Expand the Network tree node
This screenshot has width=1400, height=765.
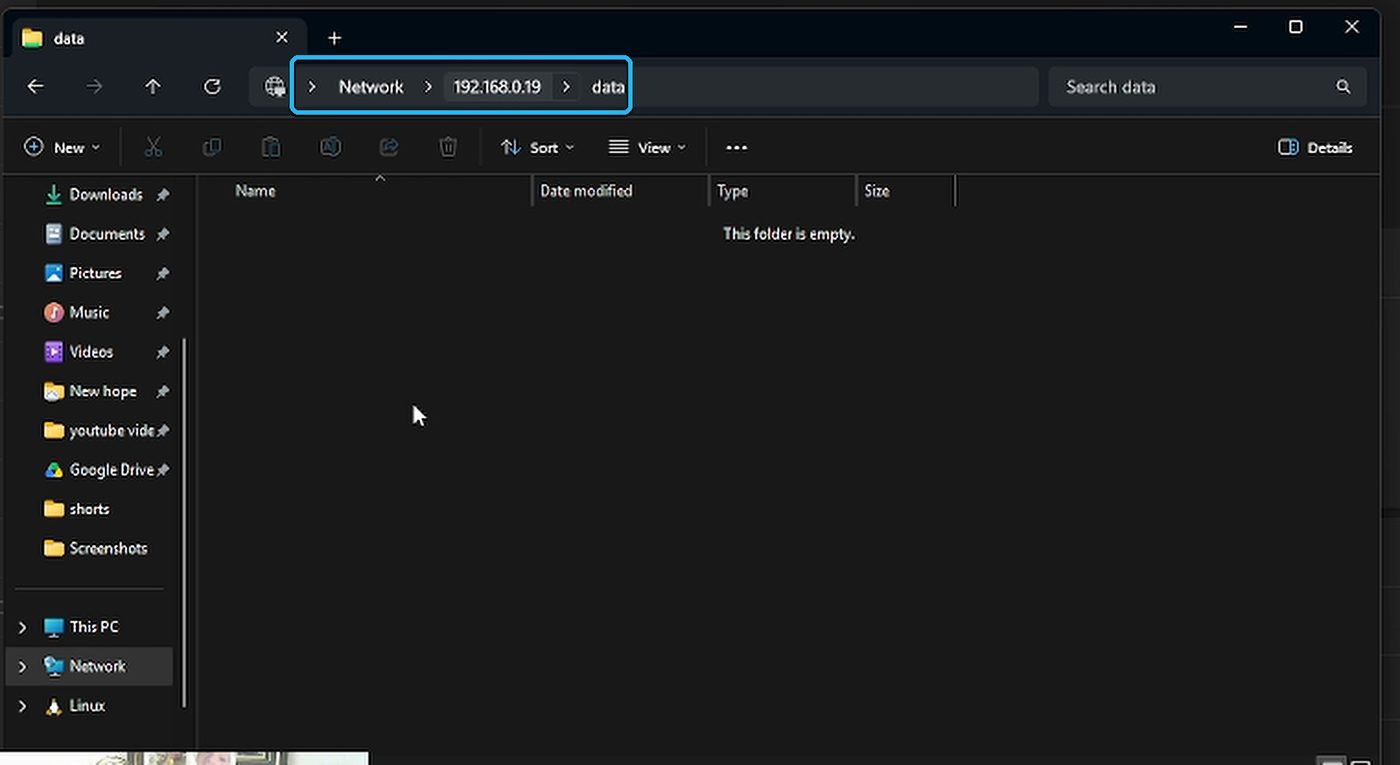click(22, 667)
